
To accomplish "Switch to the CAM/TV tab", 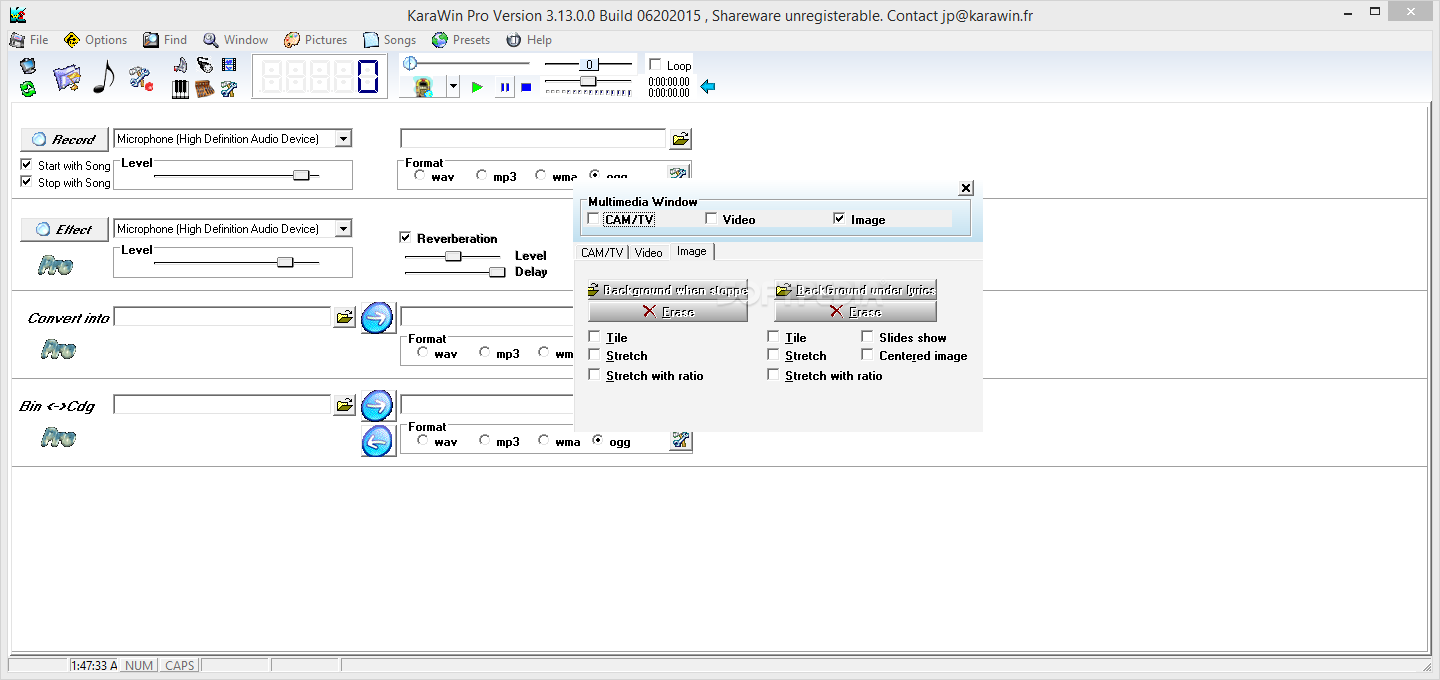I will coord(602,252).
